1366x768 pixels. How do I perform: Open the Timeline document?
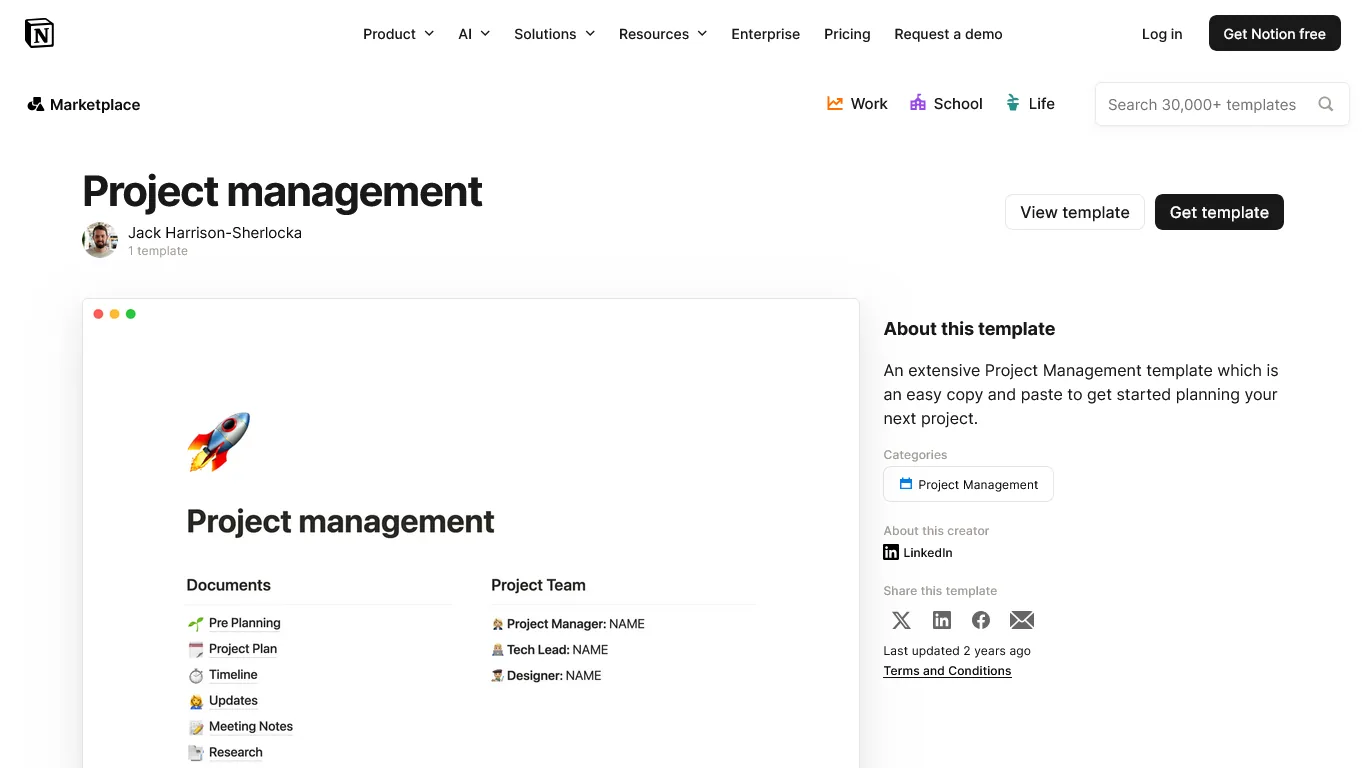pyautogui.click(x=233, y=675)
